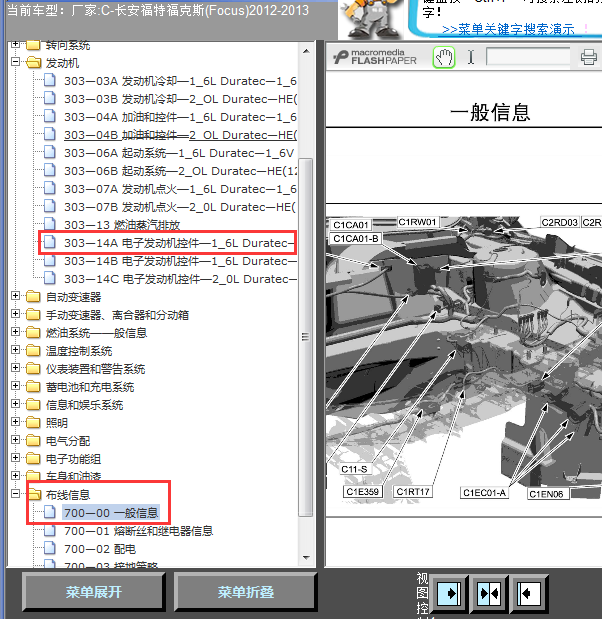This screenshot has width=602, height=619.
Task: Click the 电气分配 folder icon
Action: click(34, 440)
